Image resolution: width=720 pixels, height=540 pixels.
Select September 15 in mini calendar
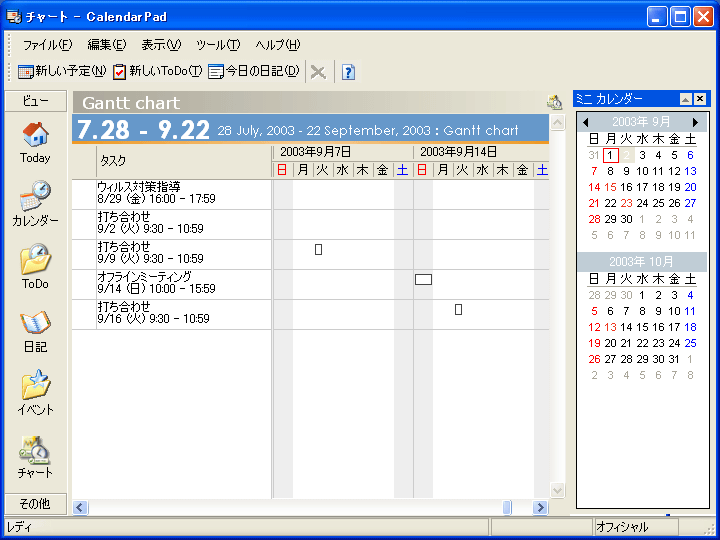pos(610,187)
